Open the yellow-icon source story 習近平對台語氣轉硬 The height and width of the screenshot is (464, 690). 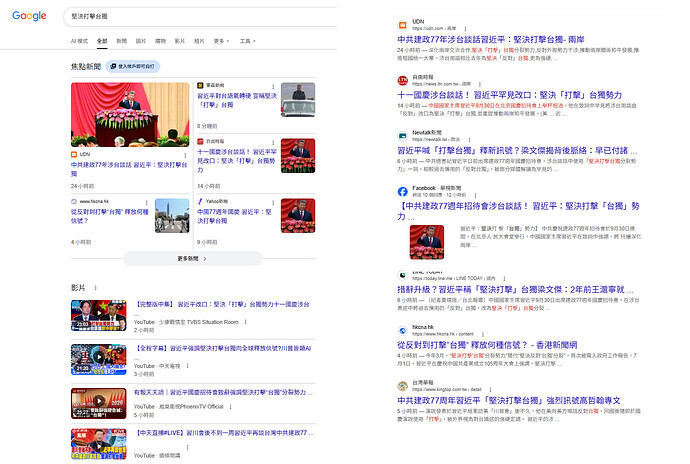pos(237,100)
